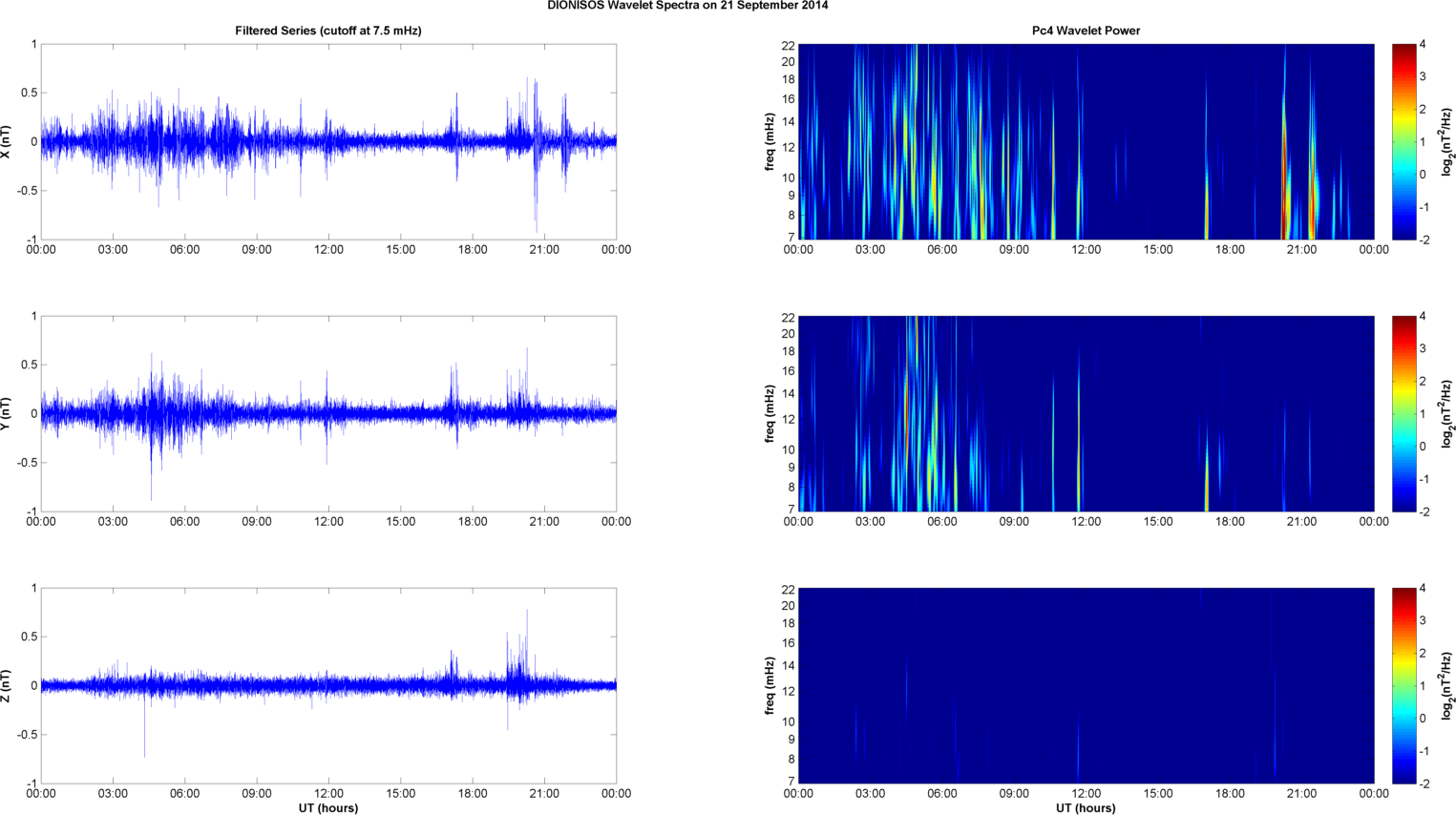The image size is (1456, 815).
Task: Click the middle Y-component wavelet colorbar
Action: (x=1403, y=414)
